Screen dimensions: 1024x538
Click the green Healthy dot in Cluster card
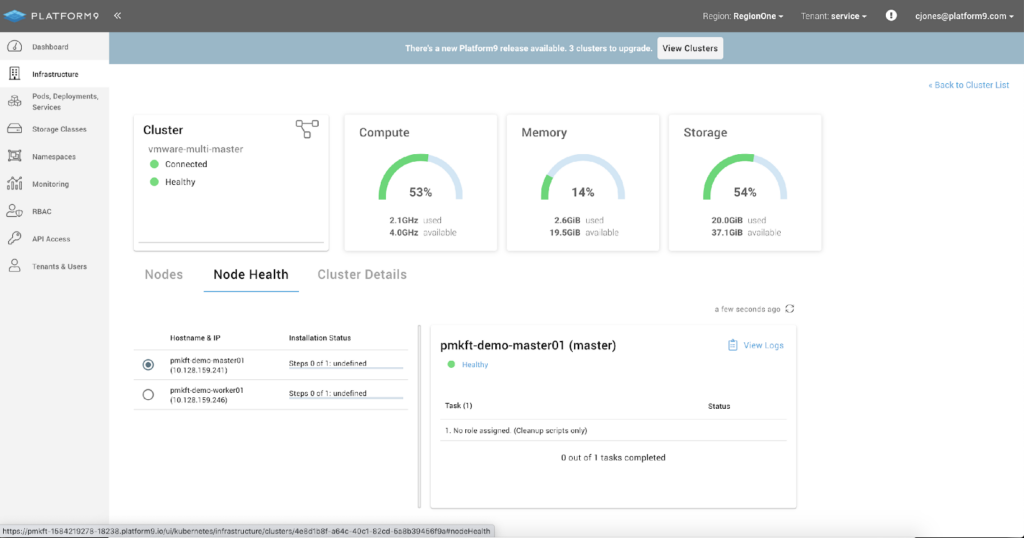tap(154, 182)
